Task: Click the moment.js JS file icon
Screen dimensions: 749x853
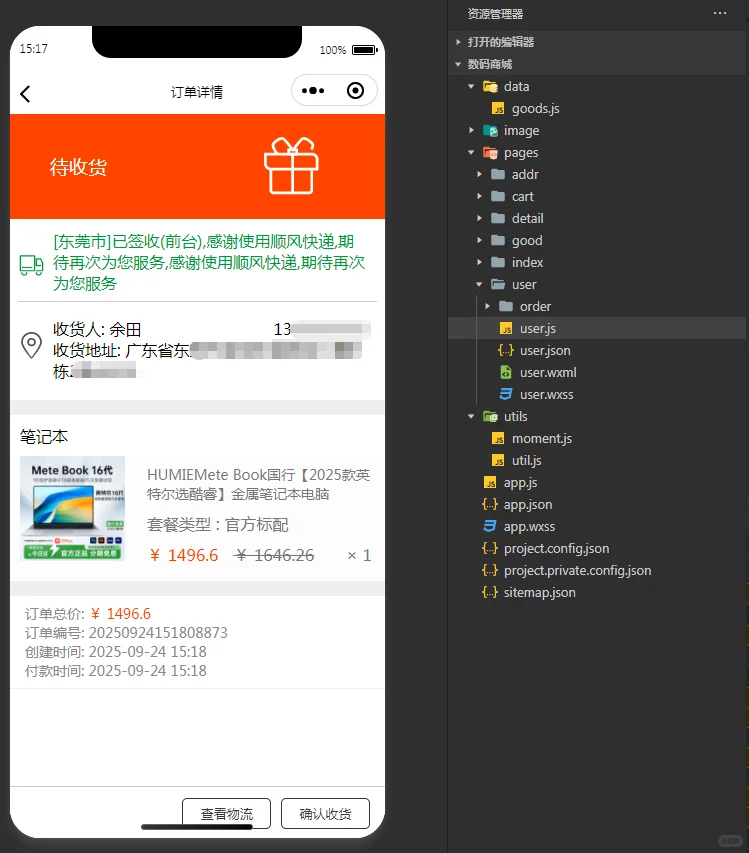Action: (x=498, y=438)
